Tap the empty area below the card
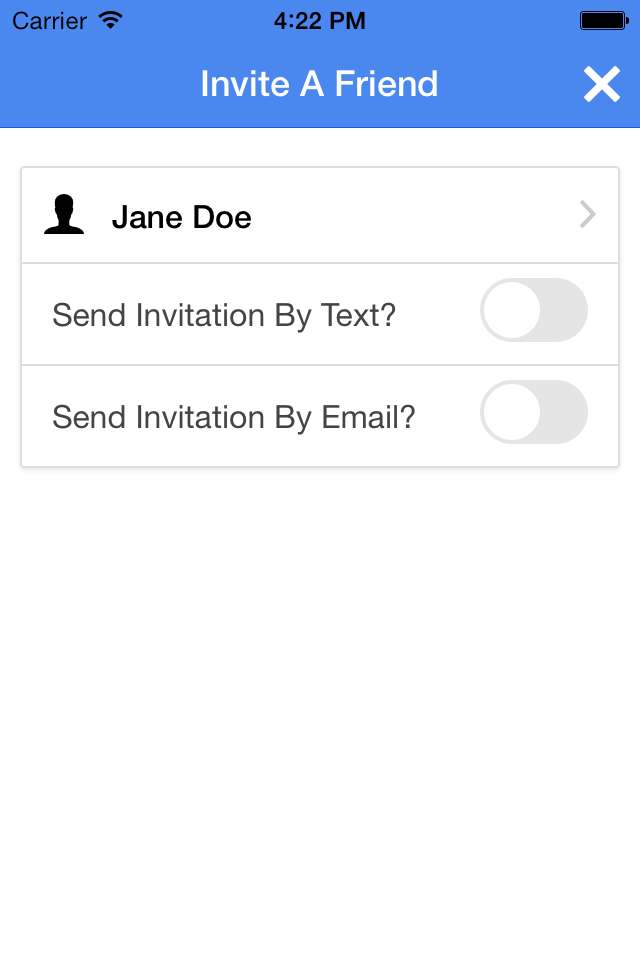The height and width of the screenshot is (960, 640). [x=320, y=704]
